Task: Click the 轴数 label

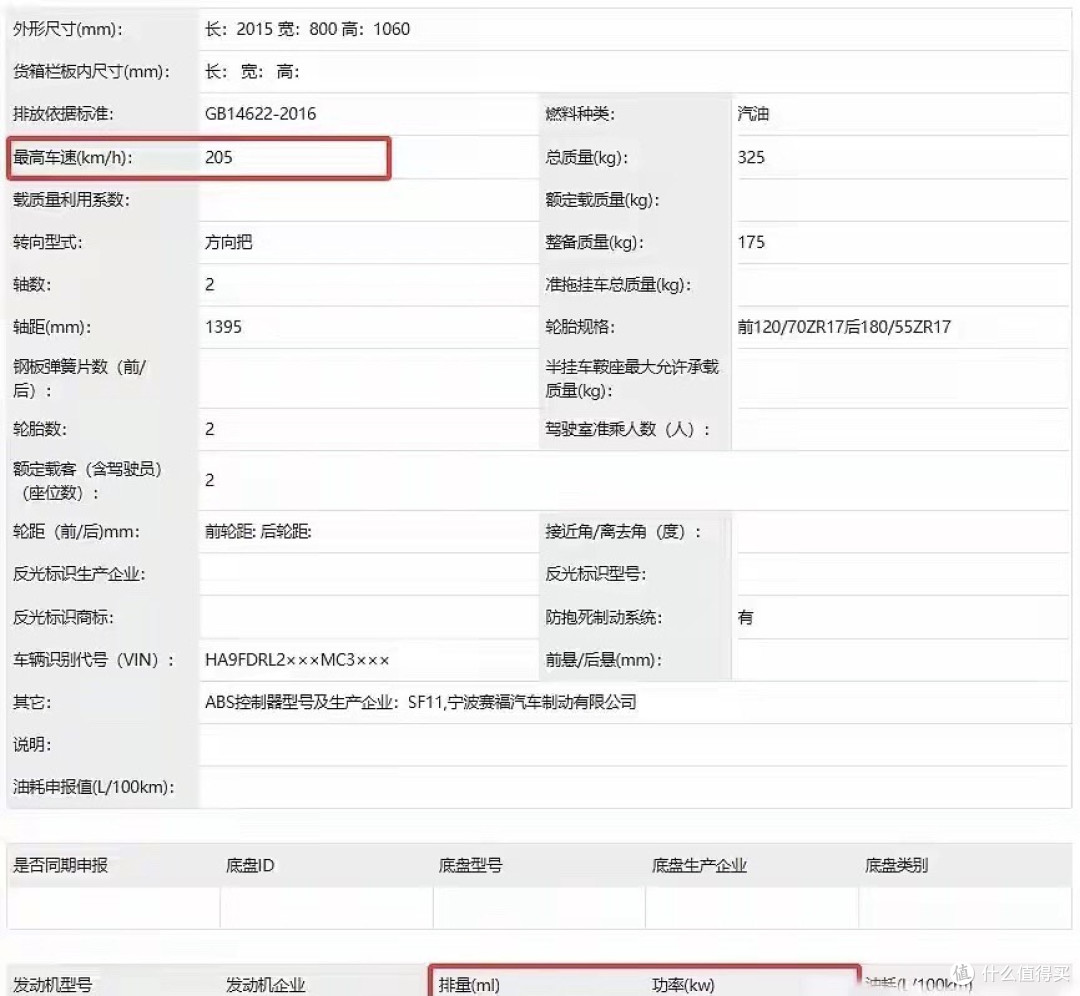Action: [x=32, y=284]
